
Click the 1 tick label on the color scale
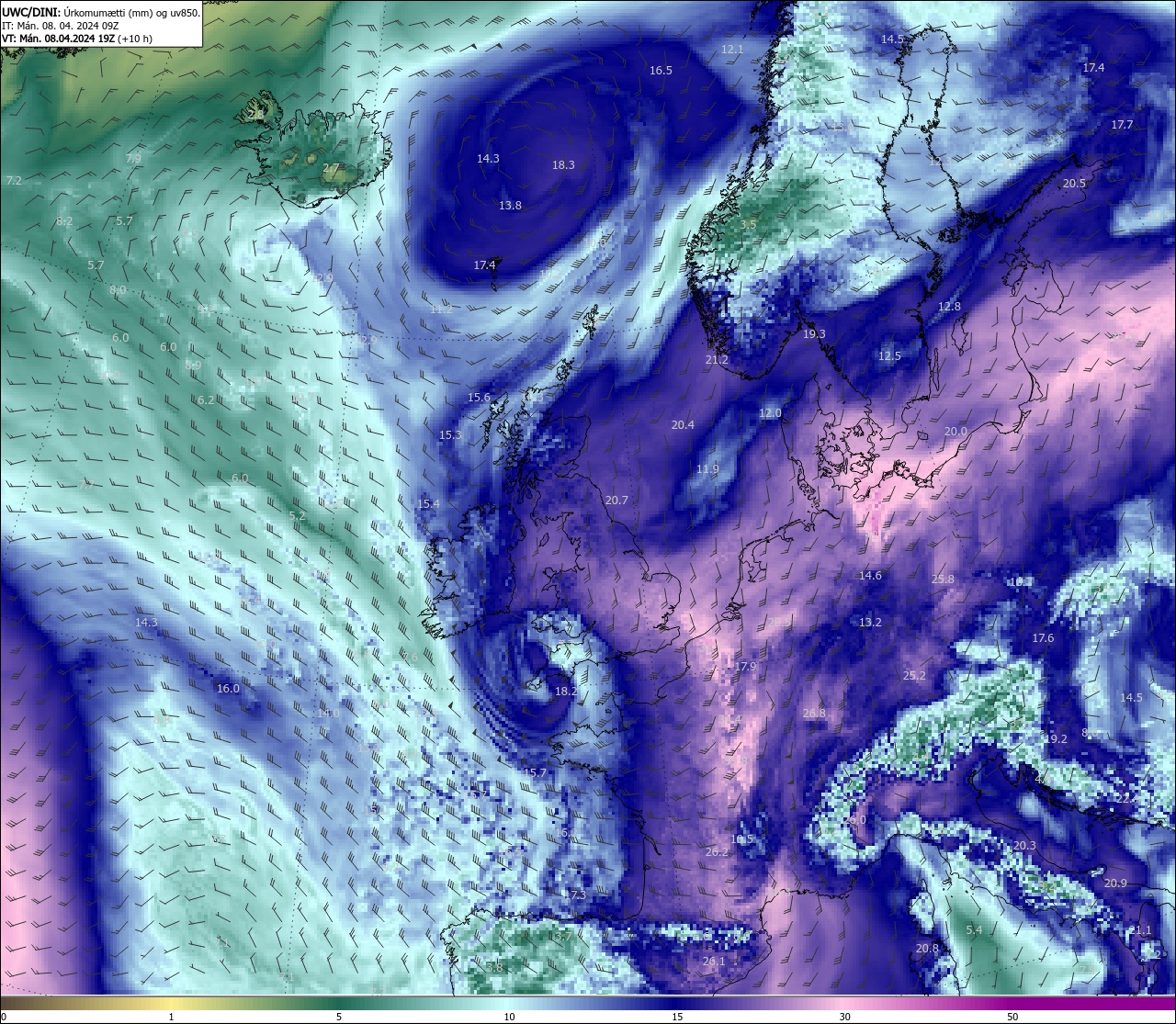coord(171,1017)
